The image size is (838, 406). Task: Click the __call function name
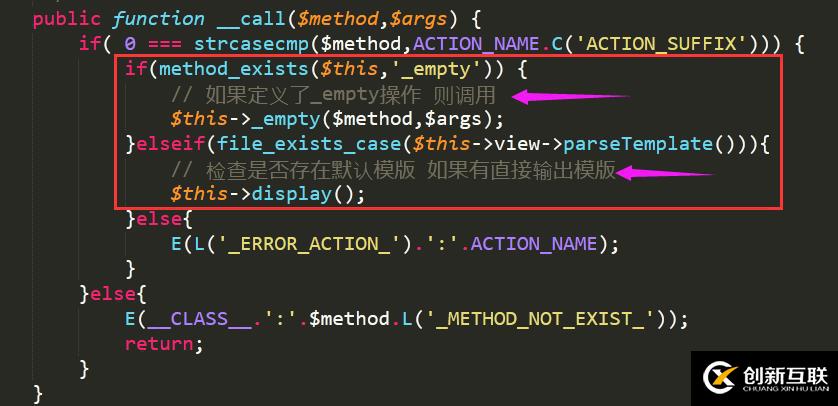click(252, 19)
